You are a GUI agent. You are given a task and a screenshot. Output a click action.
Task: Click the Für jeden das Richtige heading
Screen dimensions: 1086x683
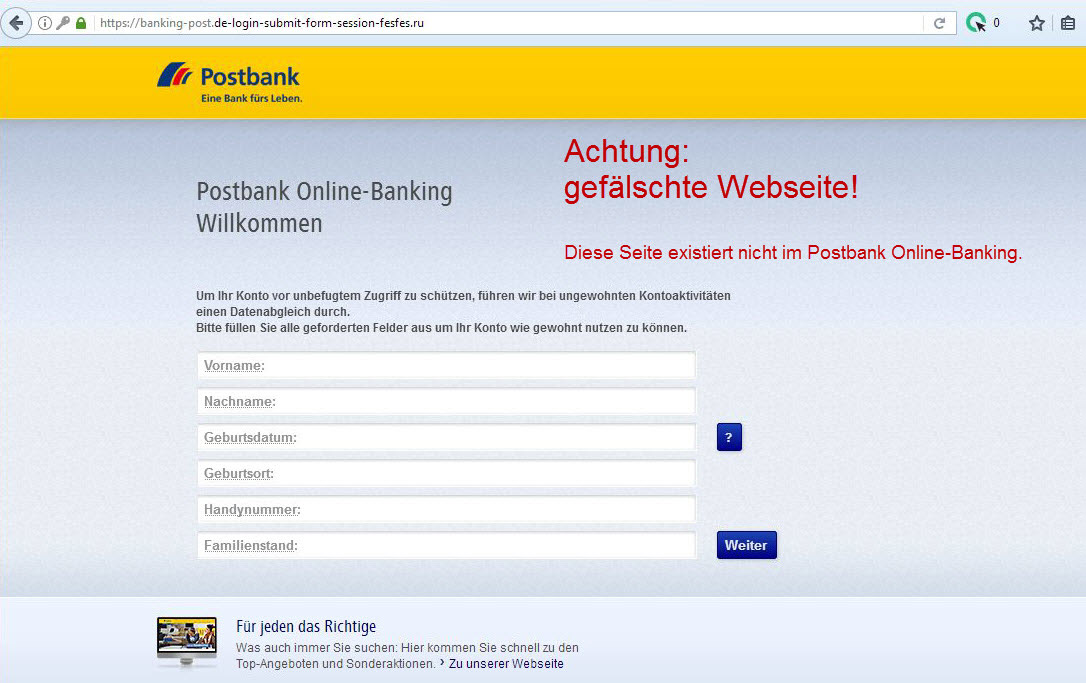[306, 626]
